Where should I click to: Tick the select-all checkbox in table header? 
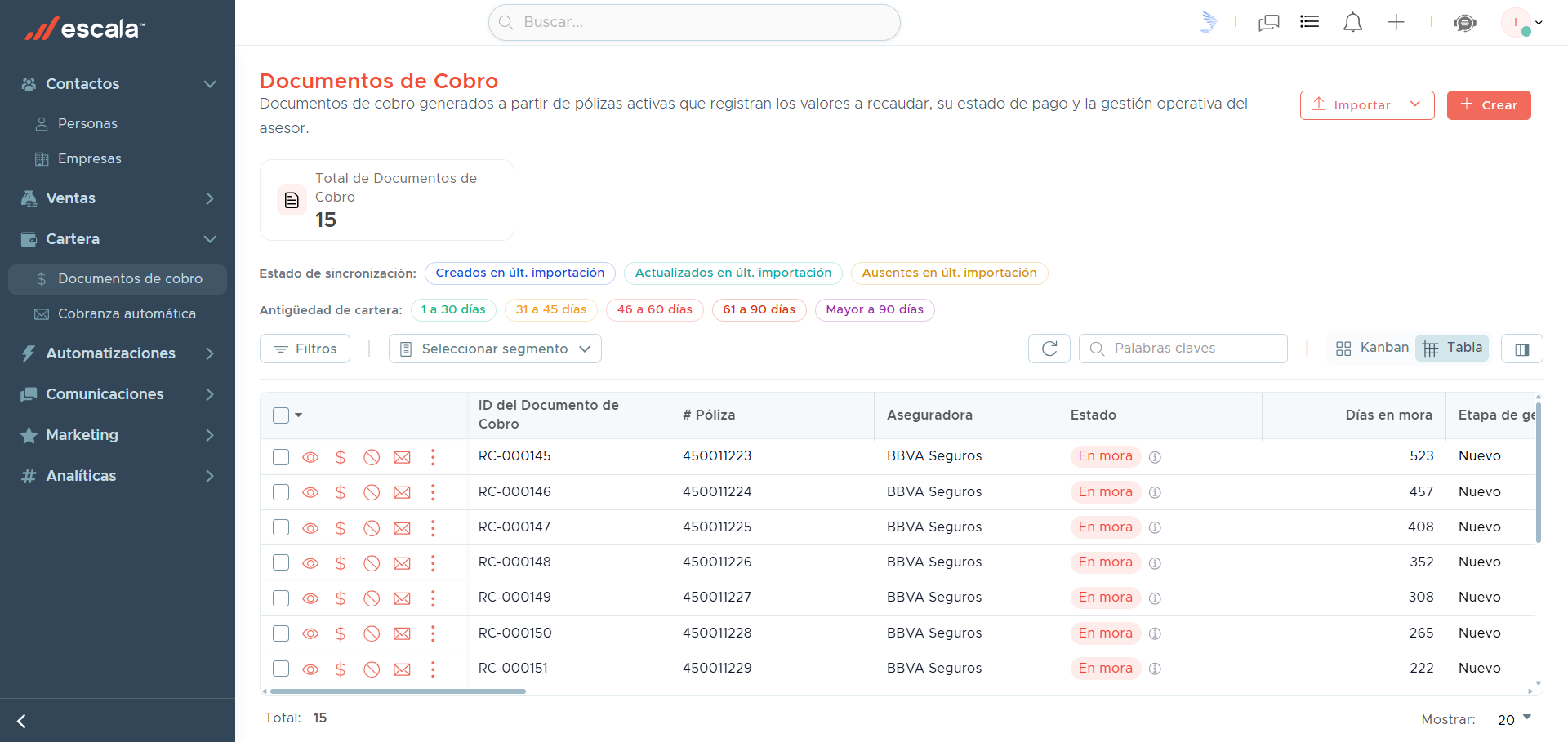[x=281, y=415]
